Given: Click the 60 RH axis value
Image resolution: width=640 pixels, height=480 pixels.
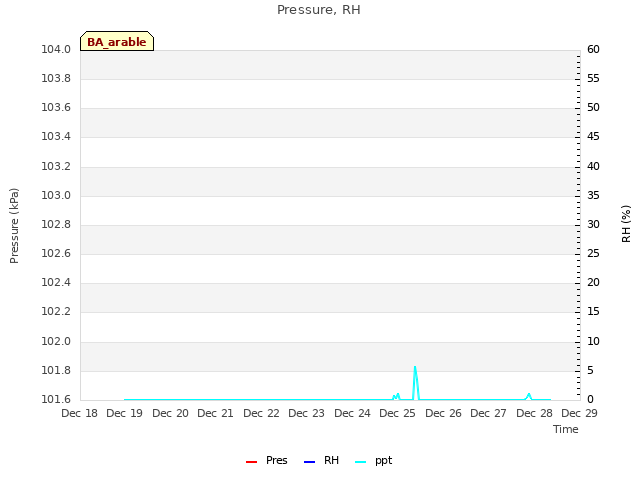Looking at the screenshot, I should point(593,49).
